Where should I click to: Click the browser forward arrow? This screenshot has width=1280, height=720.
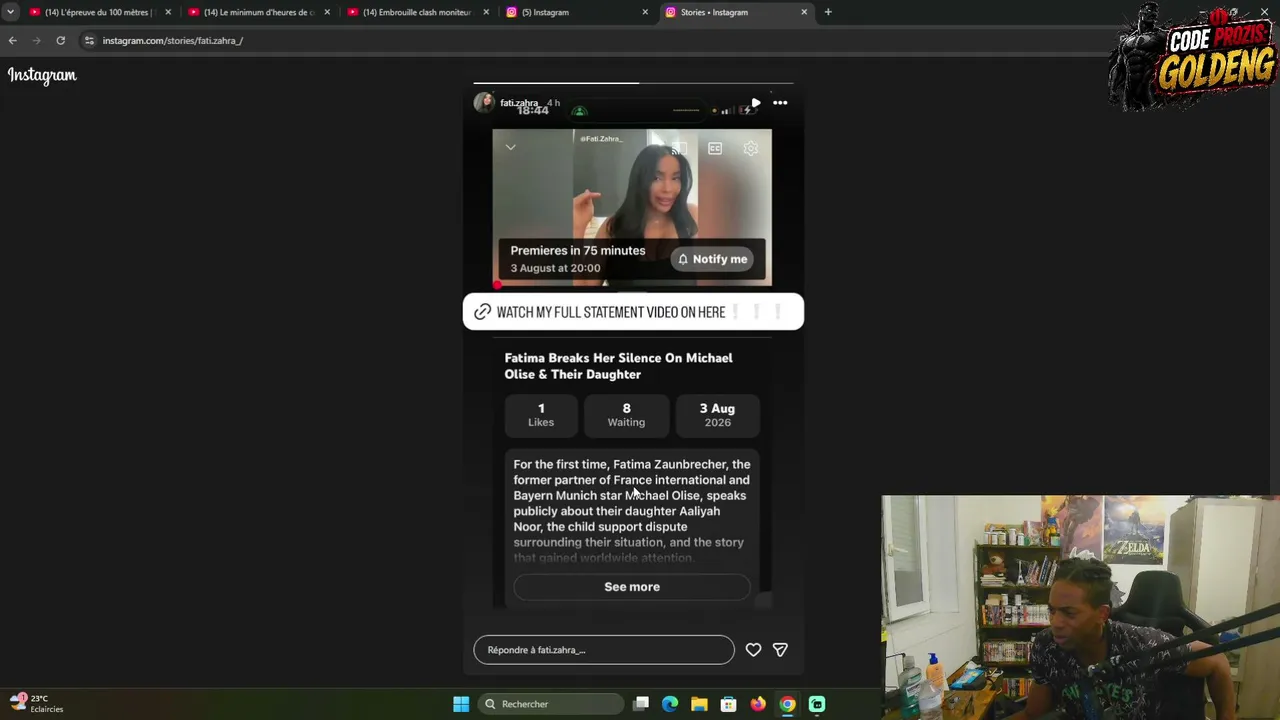point(36,41)
